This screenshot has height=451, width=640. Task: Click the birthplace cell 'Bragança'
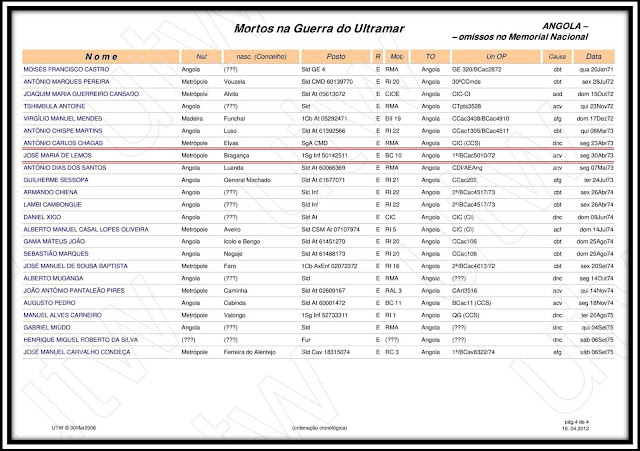pyautogui.click(x=236, y=156)
